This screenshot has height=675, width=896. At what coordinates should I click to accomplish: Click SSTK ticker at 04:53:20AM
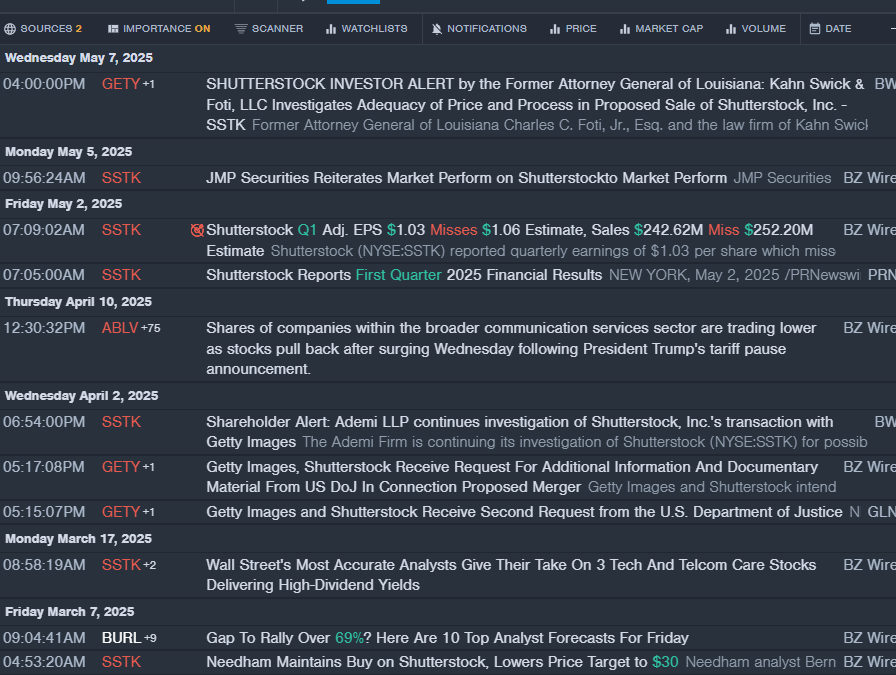coord(121,662)
